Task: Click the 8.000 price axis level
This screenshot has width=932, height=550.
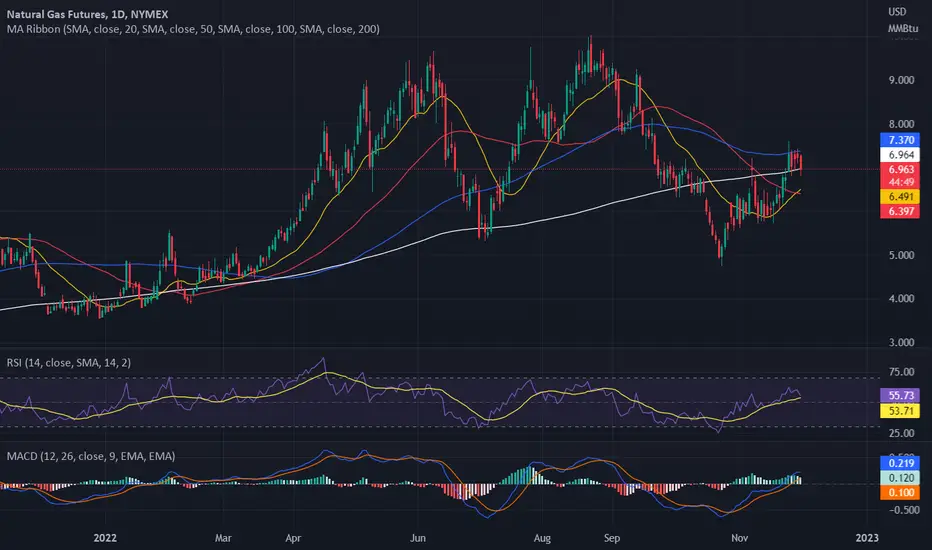Action: pos(901,124)
